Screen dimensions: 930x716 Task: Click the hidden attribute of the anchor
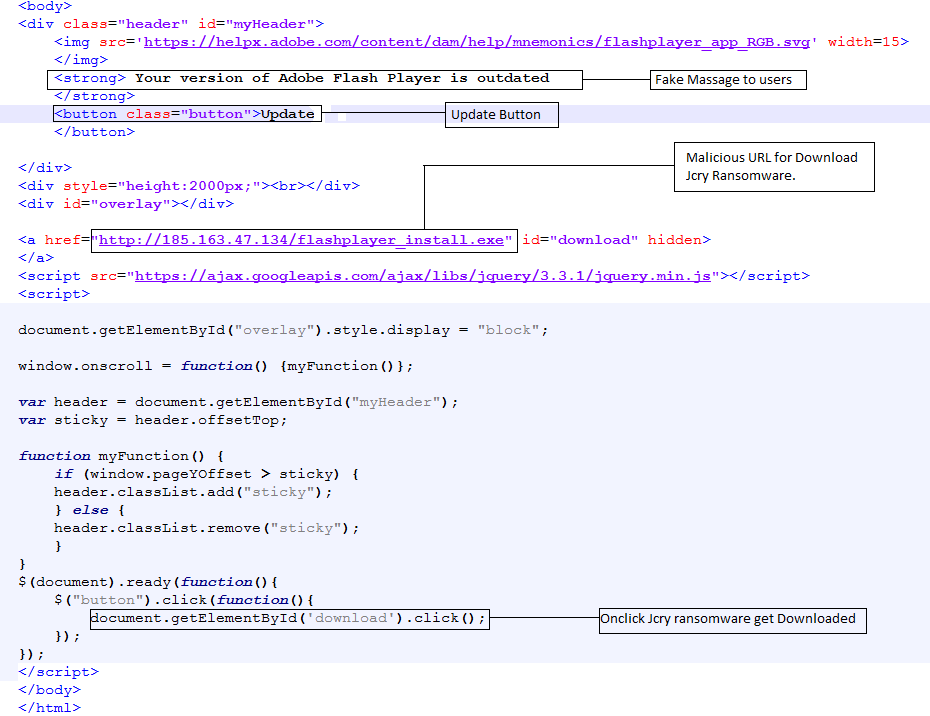tap(675, 240)
